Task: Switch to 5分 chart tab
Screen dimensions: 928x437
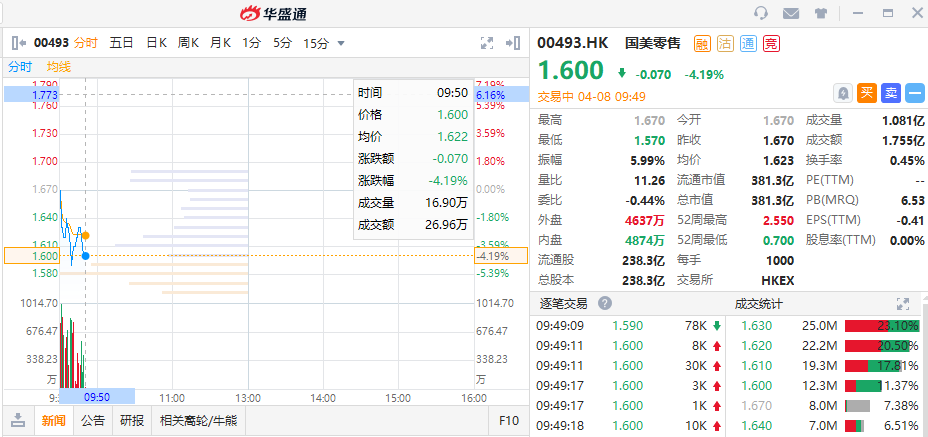Action: 282,43
